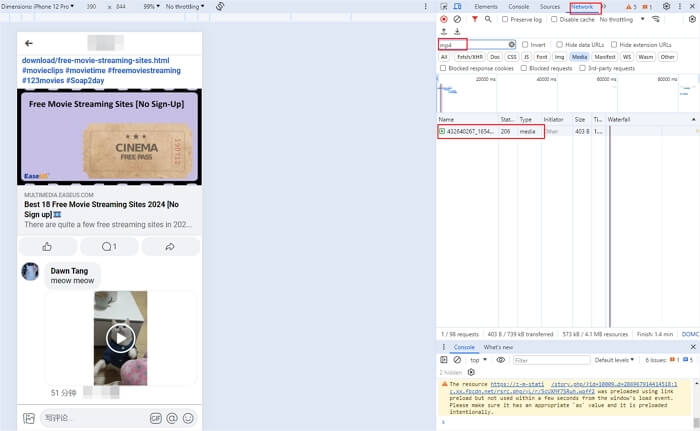Play the video in the comment

tap(120, 338)
